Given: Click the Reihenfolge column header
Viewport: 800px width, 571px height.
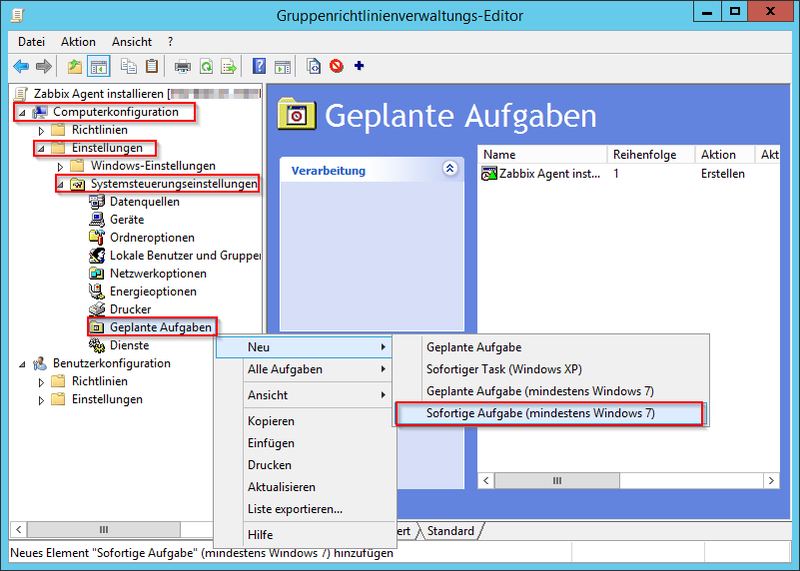Looking at the screenshot, I should 645,155.
